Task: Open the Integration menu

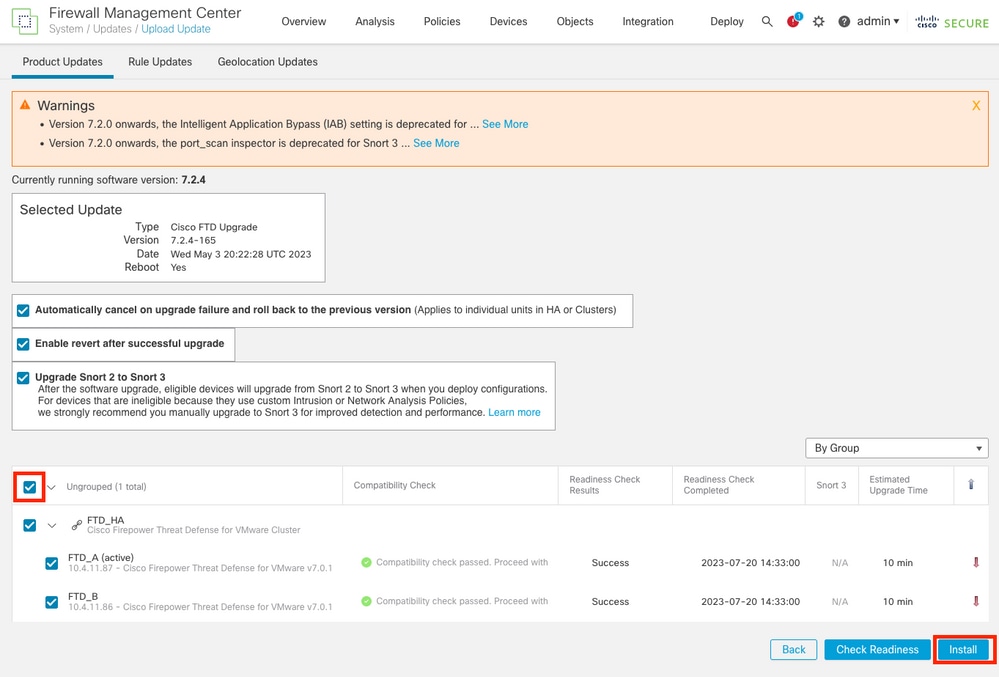Action: (648, 22)
